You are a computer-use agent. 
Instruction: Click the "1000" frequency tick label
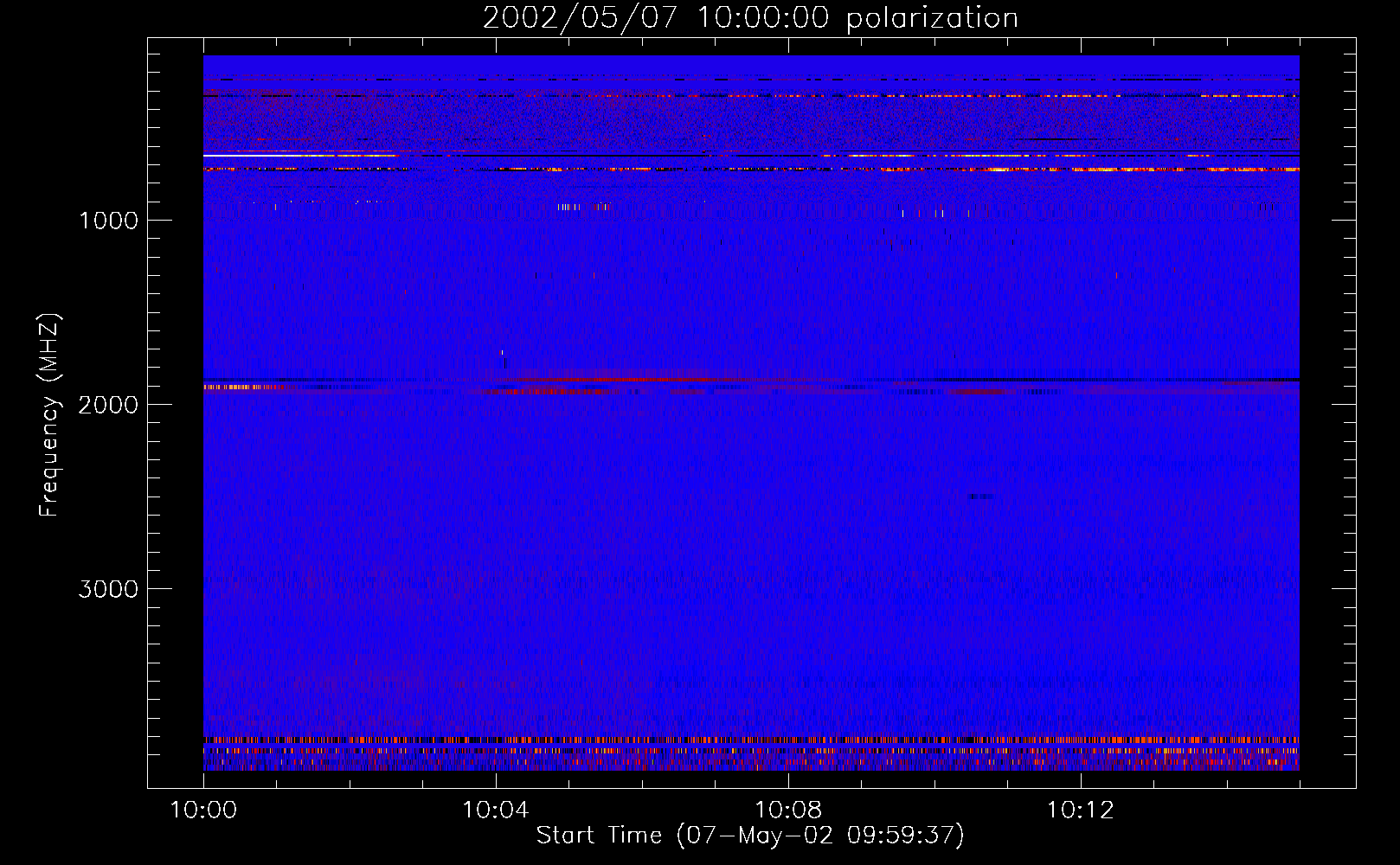(x=109, y=221)
